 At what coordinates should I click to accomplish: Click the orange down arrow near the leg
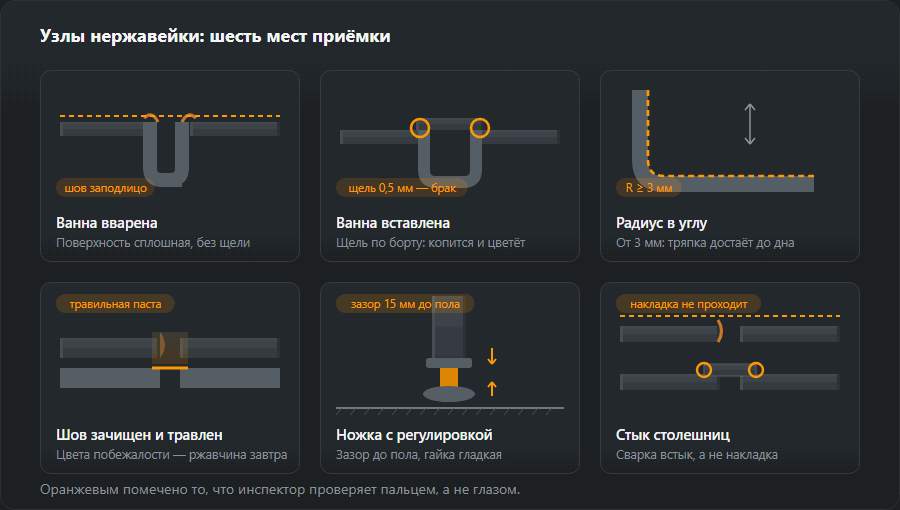(x=492, y=356)
